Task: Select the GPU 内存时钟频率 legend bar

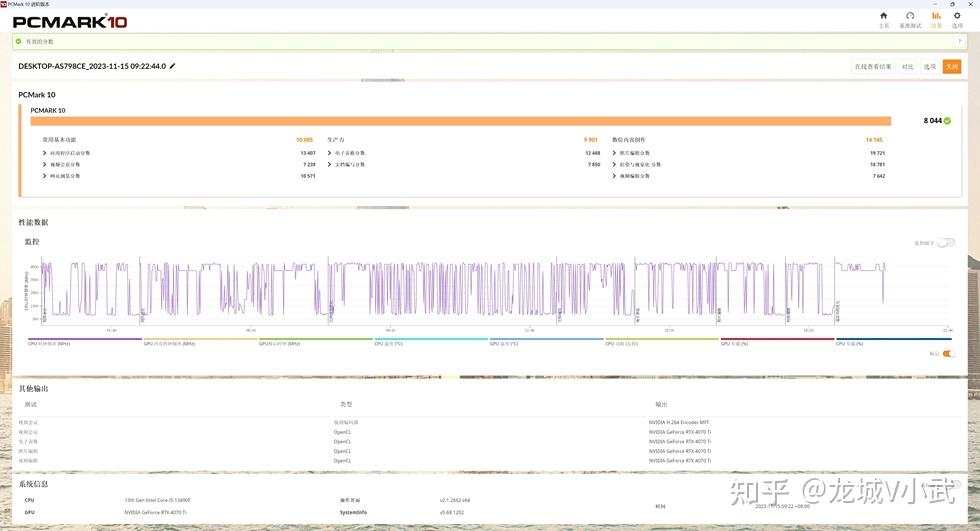Action: pyautogui.click(x=201, y=341)
